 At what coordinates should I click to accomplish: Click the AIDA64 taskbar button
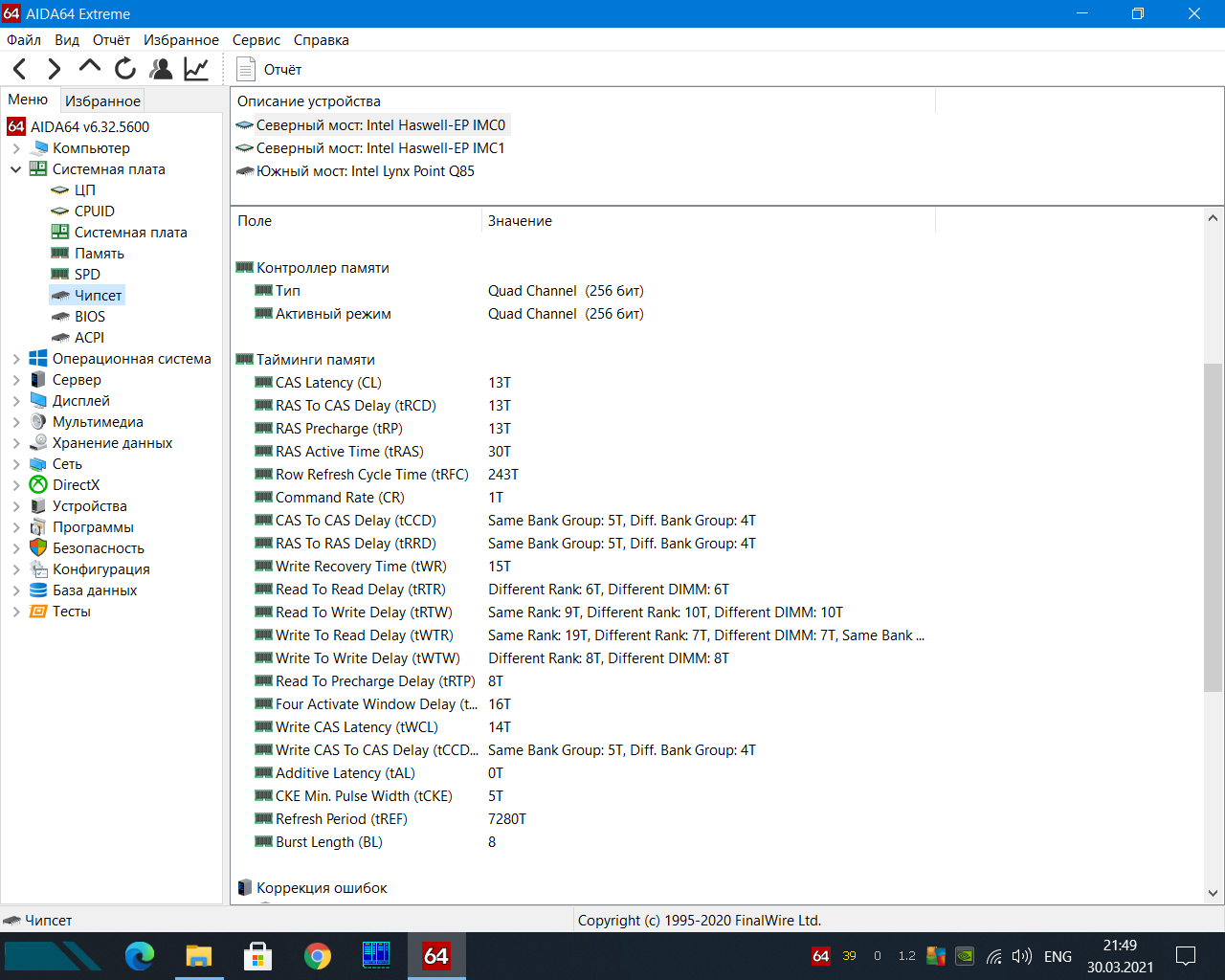pyautogui.click(x=436, y=956)
